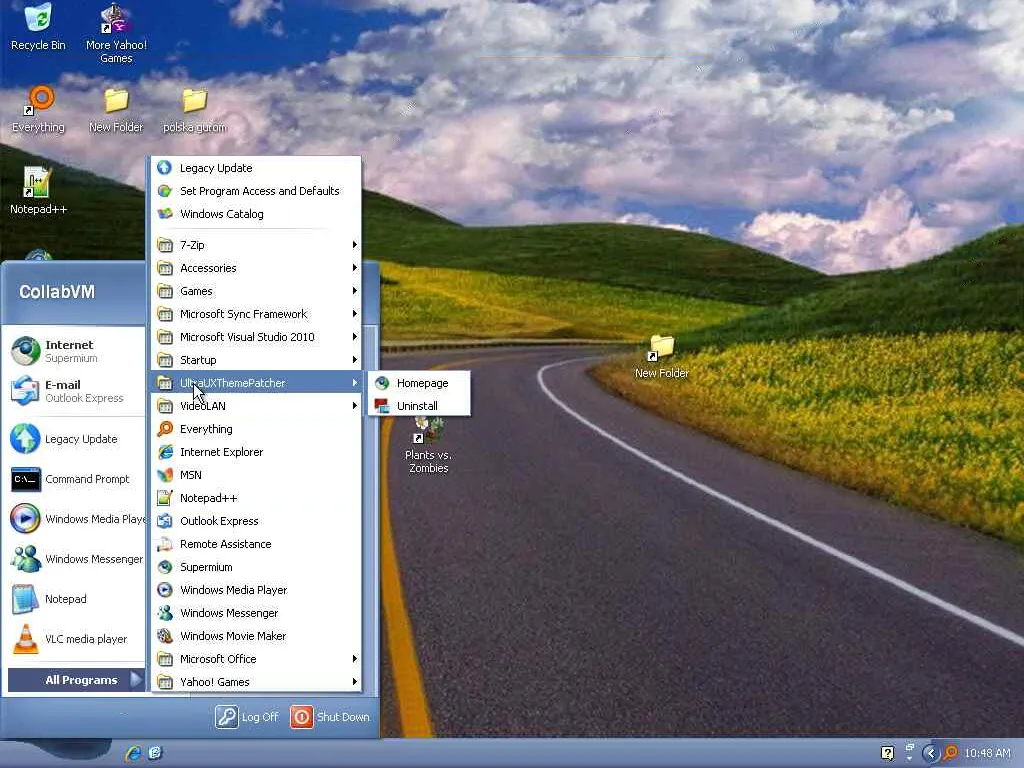Launch Internet Explorer from All Programs

pos(257,452)
